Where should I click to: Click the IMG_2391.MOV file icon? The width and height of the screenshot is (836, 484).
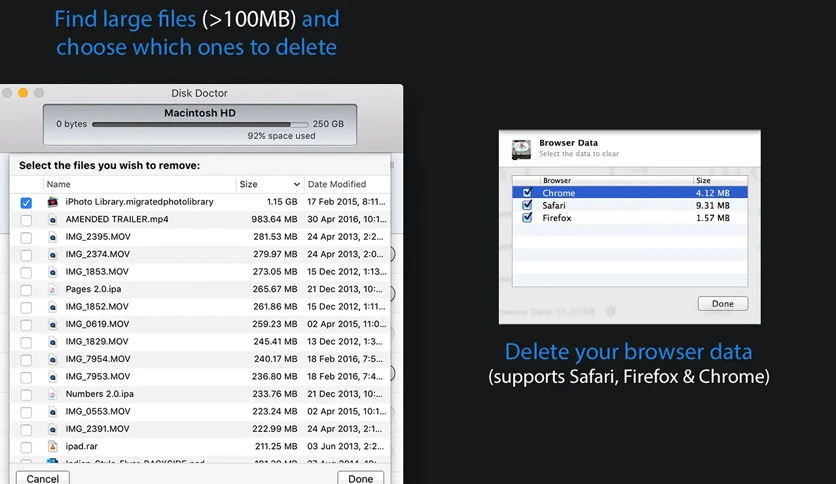tap(52, 430)
